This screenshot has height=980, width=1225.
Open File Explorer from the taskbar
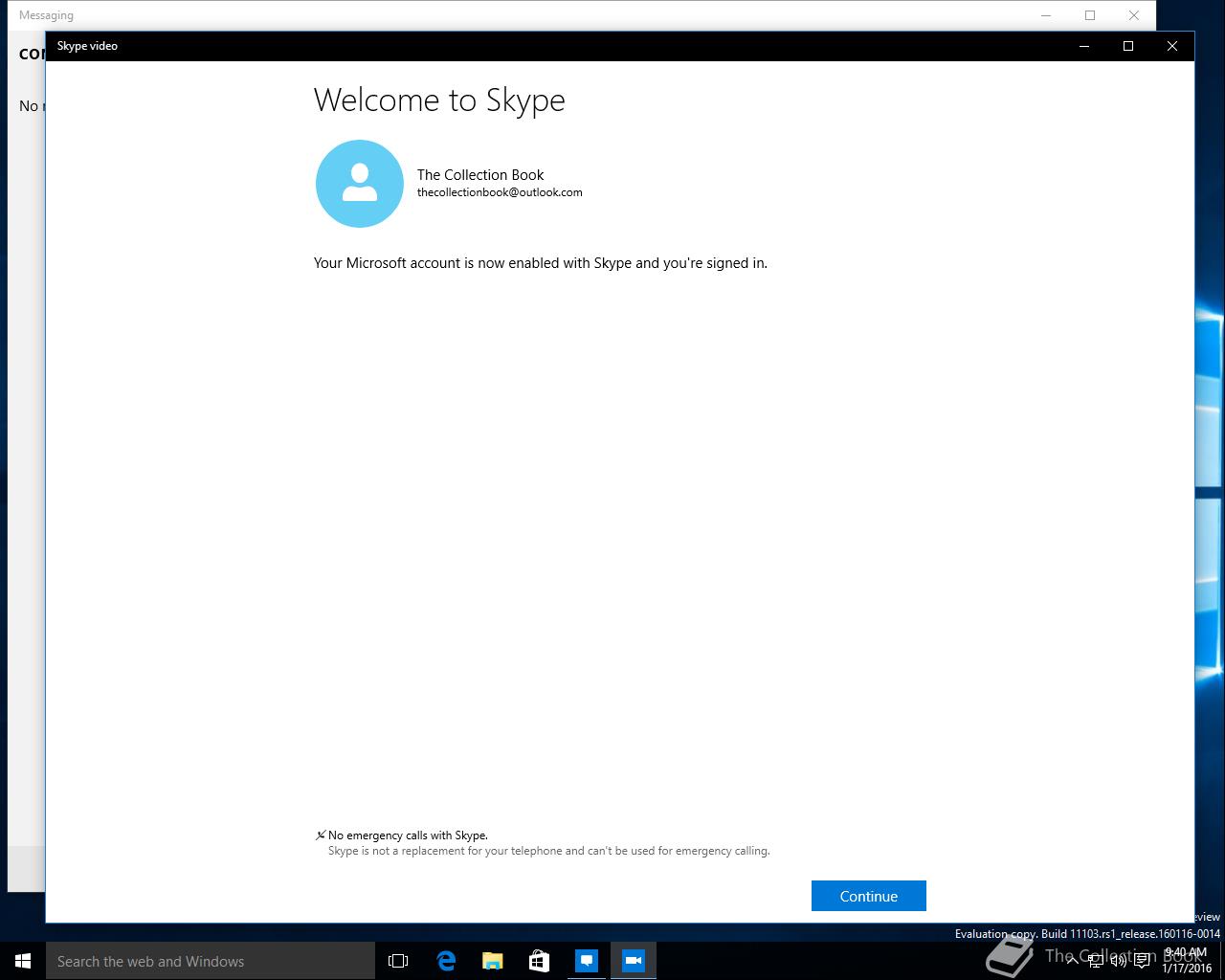click(493, 961)
